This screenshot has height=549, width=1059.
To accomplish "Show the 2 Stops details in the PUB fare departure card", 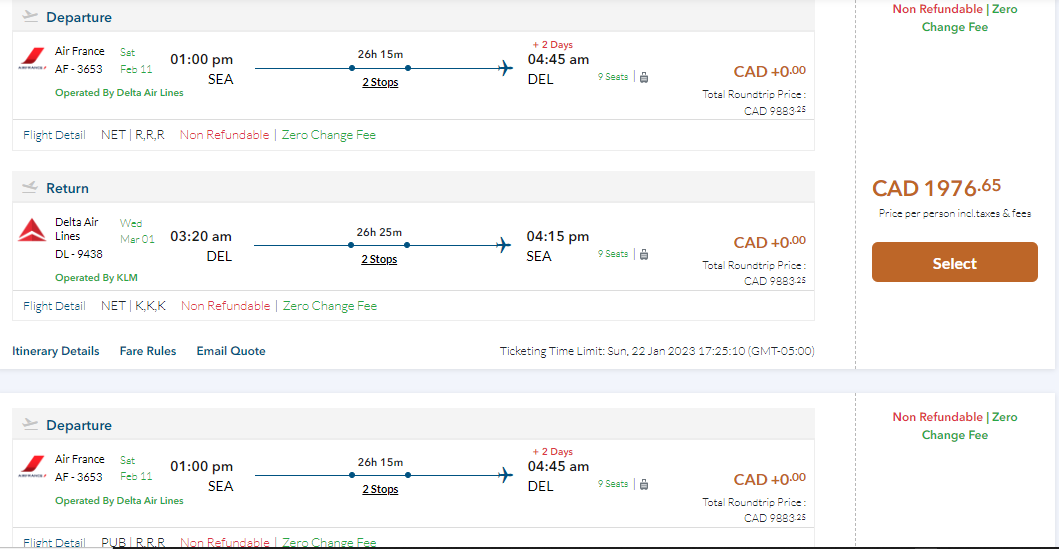I will (380, 490).
